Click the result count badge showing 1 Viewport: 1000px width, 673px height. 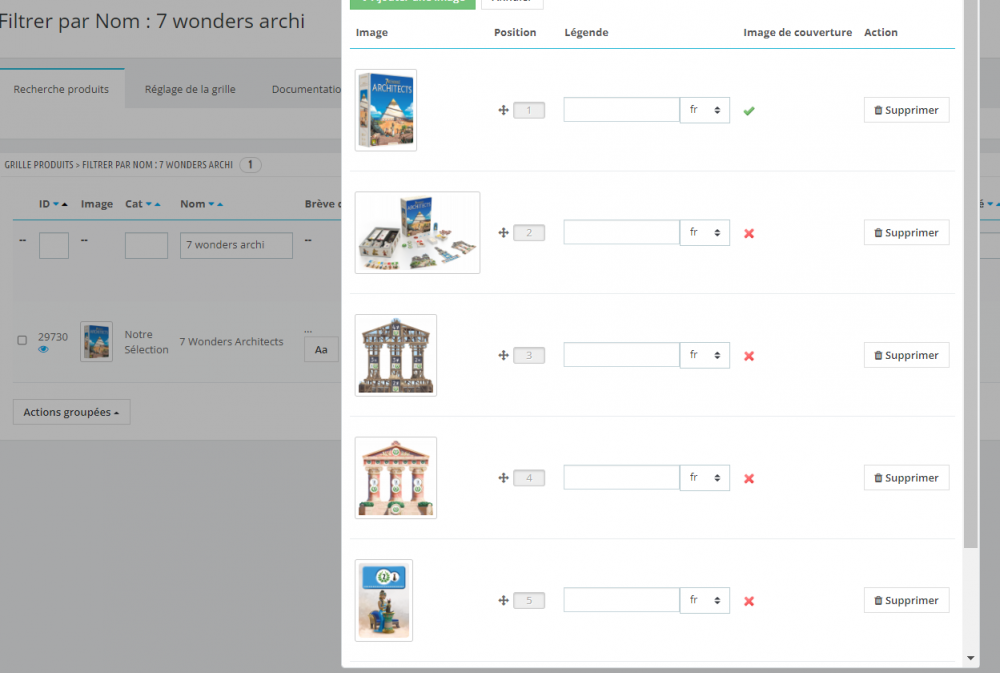click(250, 165)
